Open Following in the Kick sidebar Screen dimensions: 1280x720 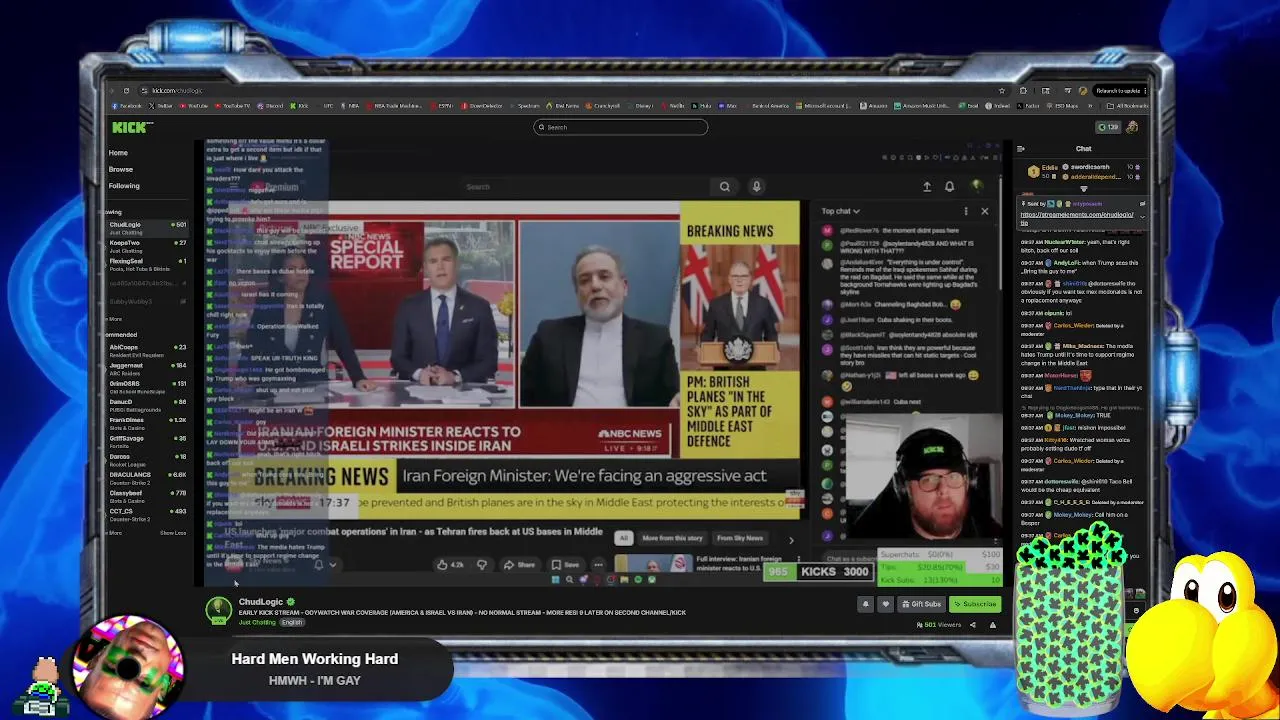[124, 186]
